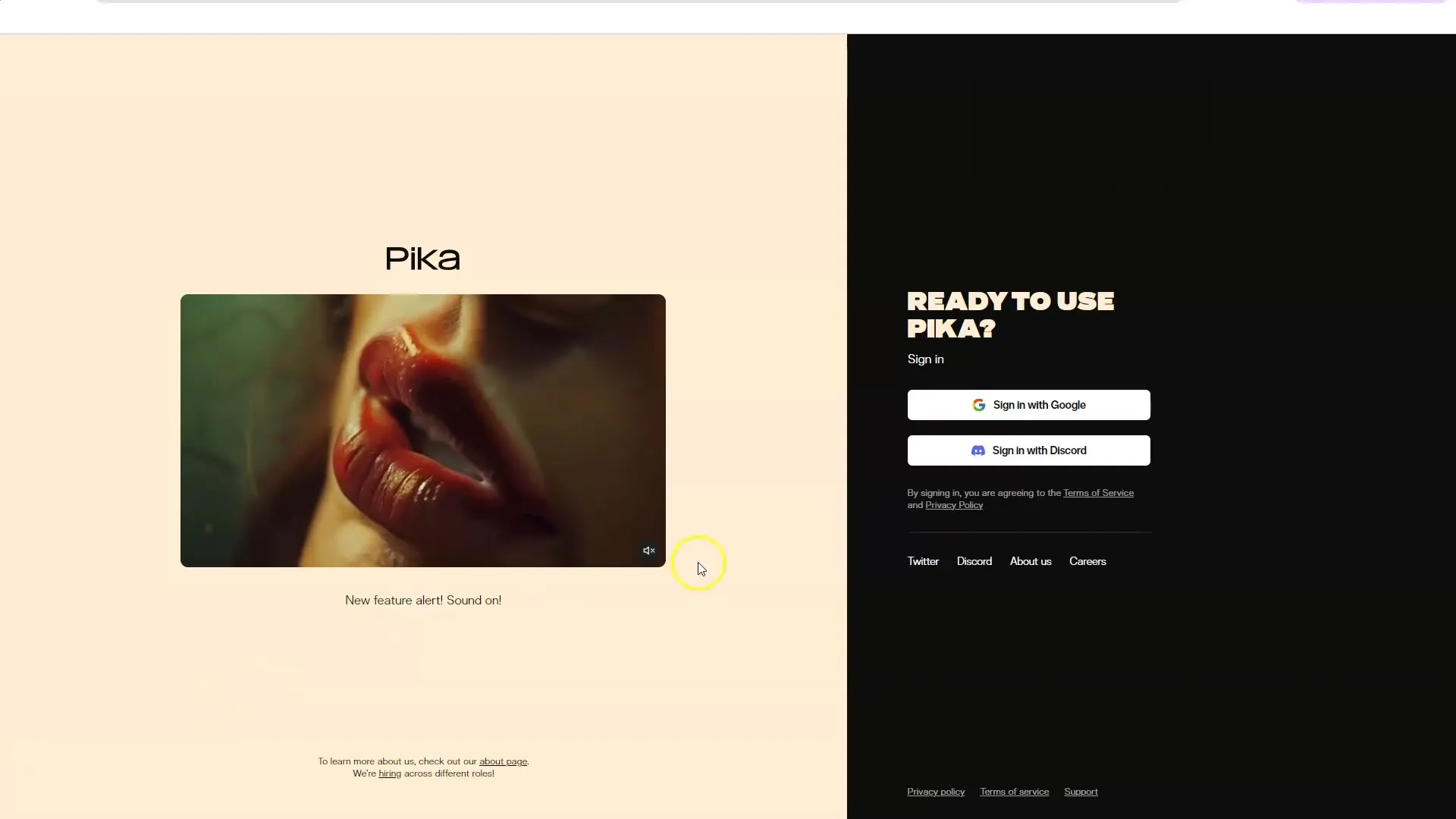Click the sound toggle icon on video
The width and height of the screenshot is (1456, 819).
tap(649, 550)
